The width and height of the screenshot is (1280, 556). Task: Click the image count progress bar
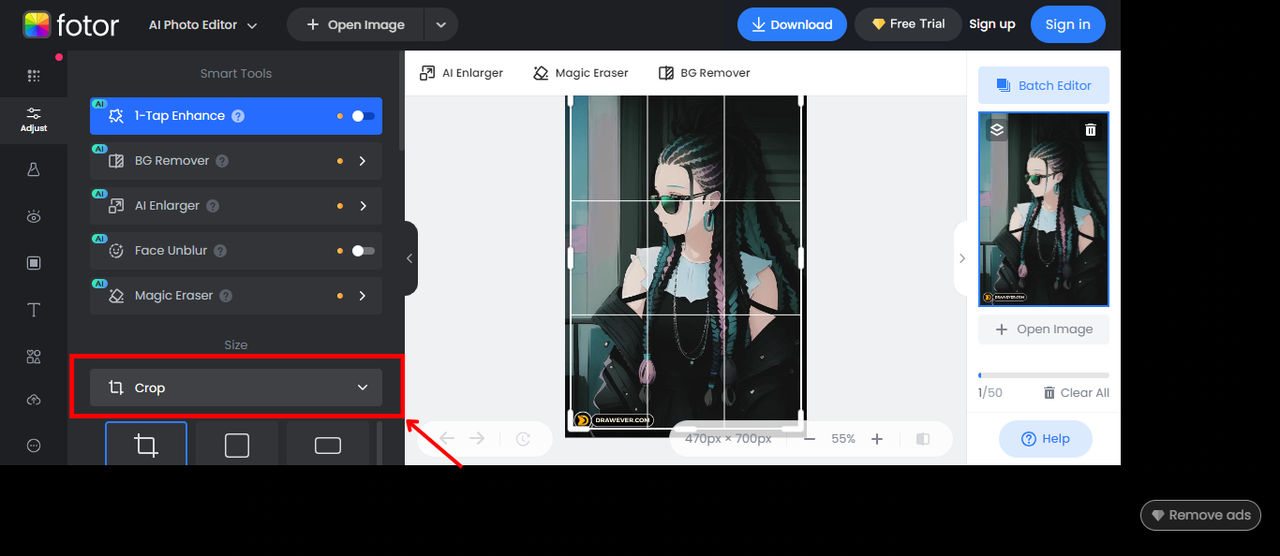pyautogui.click(x=1044, y=375)
